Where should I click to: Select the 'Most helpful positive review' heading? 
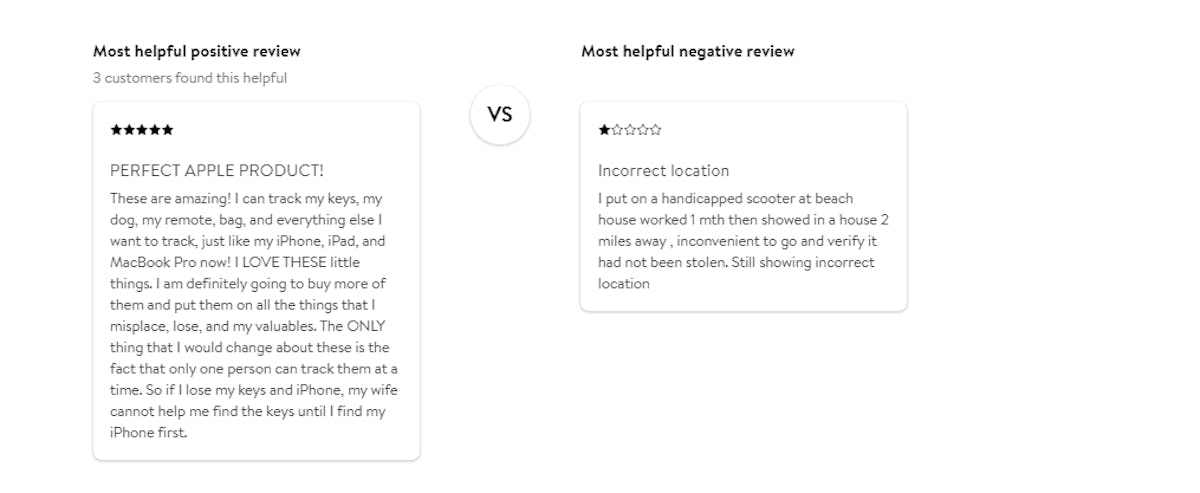(197, 51)
